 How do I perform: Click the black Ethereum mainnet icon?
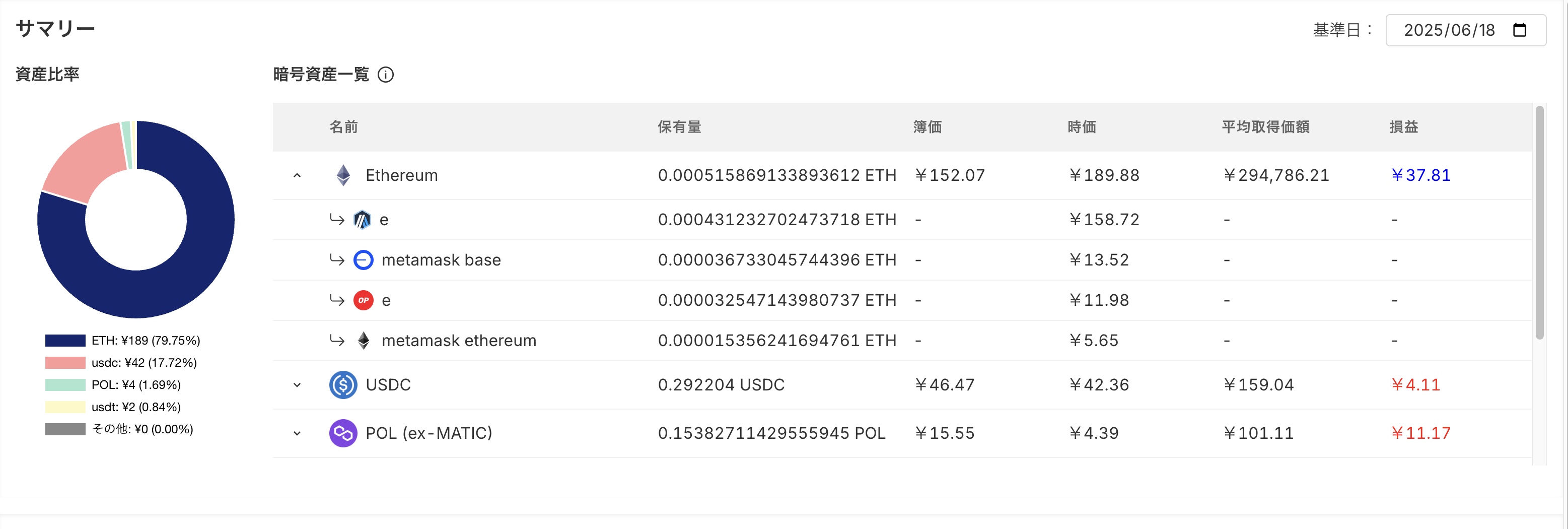[x=364, y=340]
